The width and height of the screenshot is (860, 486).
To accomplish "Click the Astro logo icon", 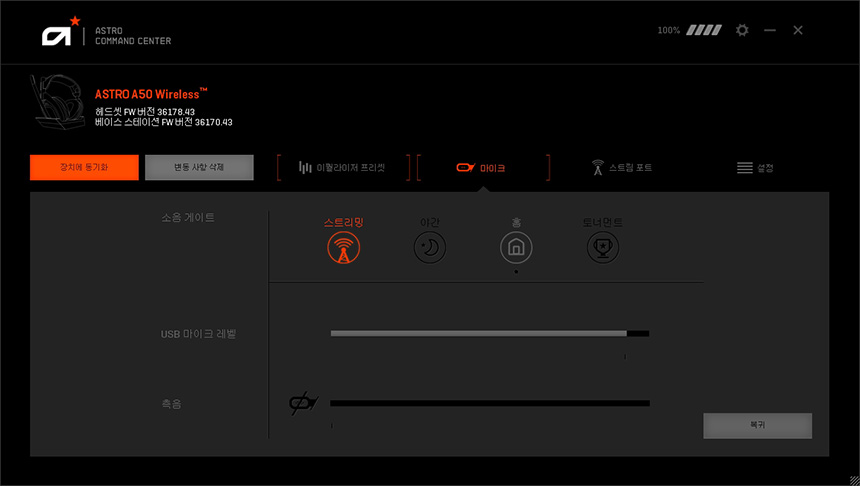I will (x=61, y=31).
